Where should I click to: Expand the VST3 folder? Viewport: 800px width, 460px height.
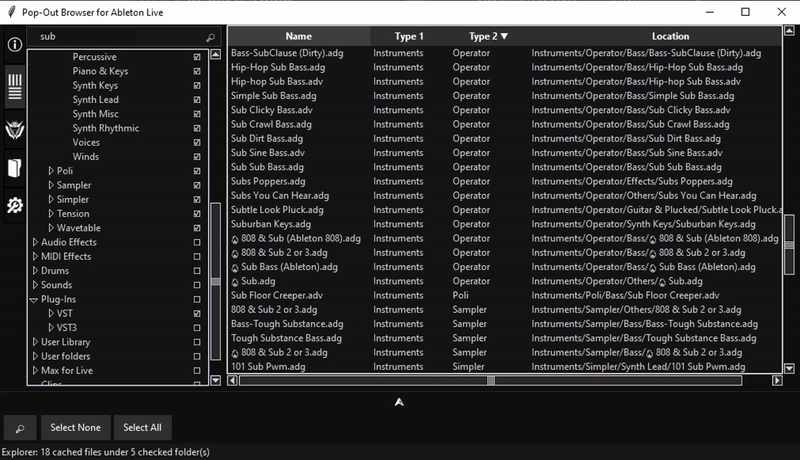coord(51,328)
